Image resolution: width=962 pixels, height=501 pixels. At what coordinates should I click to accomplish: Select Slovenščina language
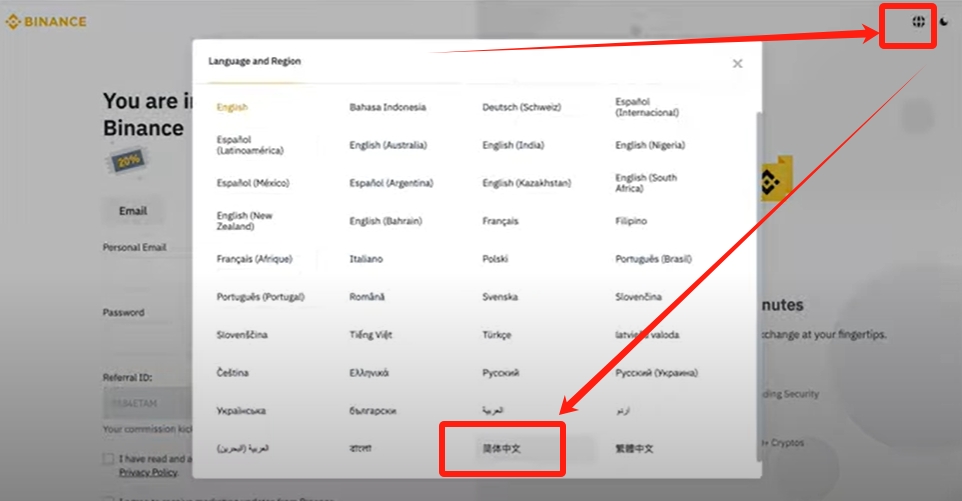[242, 335]
